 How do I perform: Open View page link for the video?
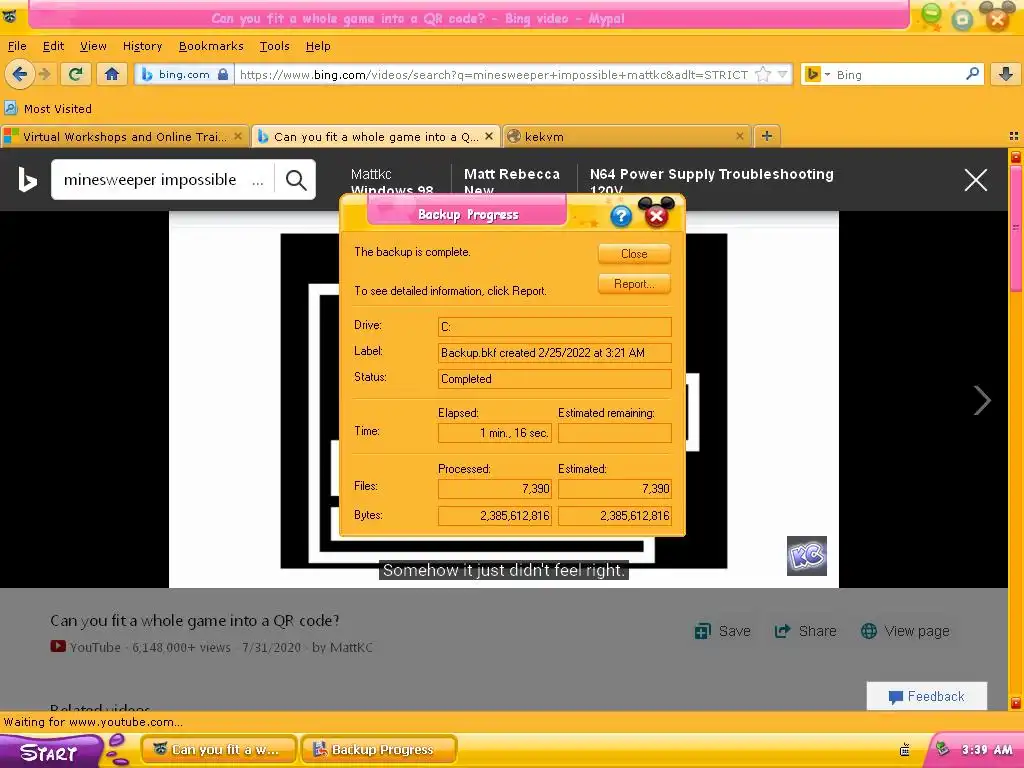point(905,631)
